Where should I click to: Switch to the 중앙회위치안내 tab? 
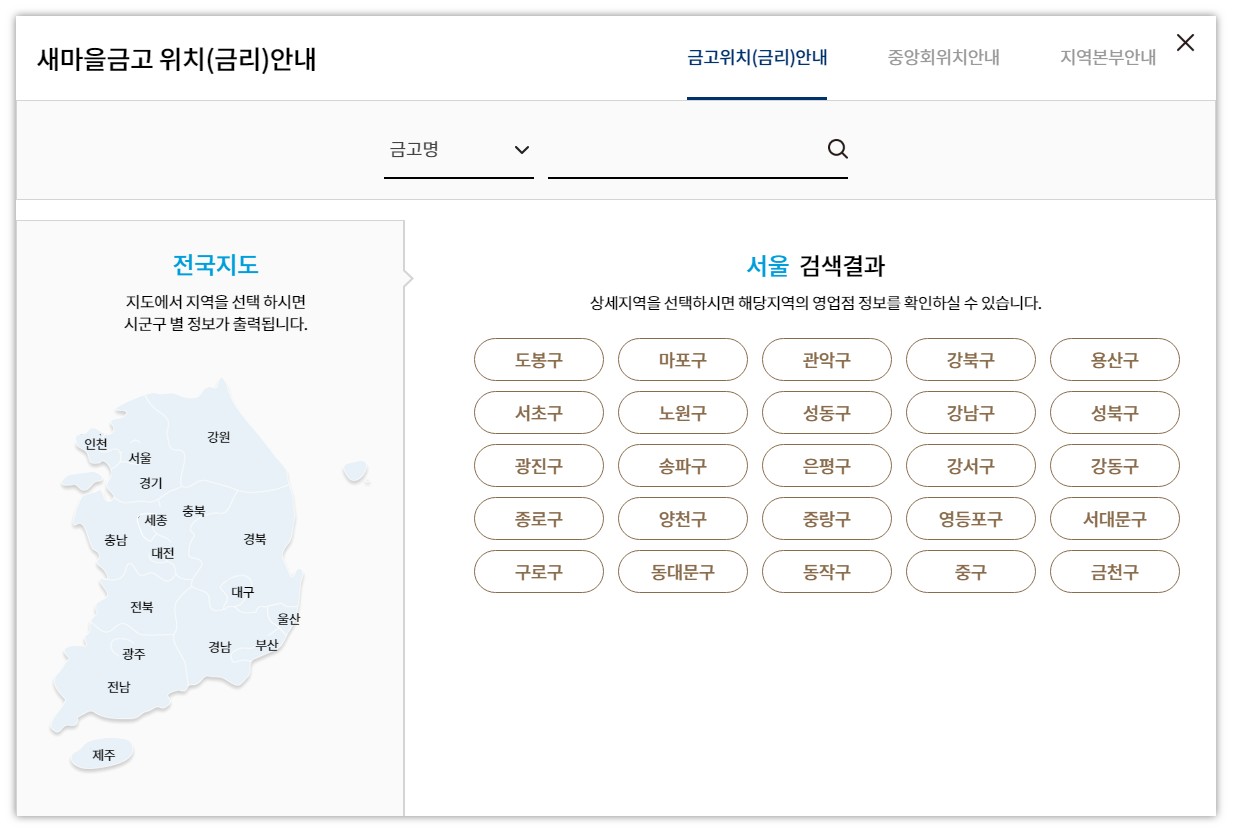click(944, 58)
